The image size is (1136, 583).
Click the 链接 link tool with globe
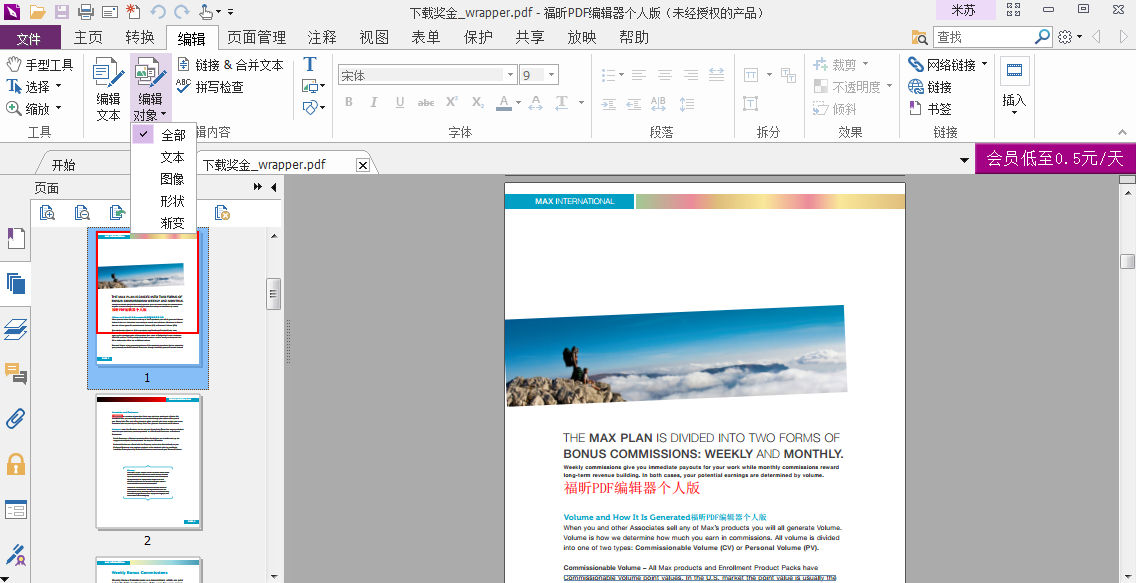930,87
